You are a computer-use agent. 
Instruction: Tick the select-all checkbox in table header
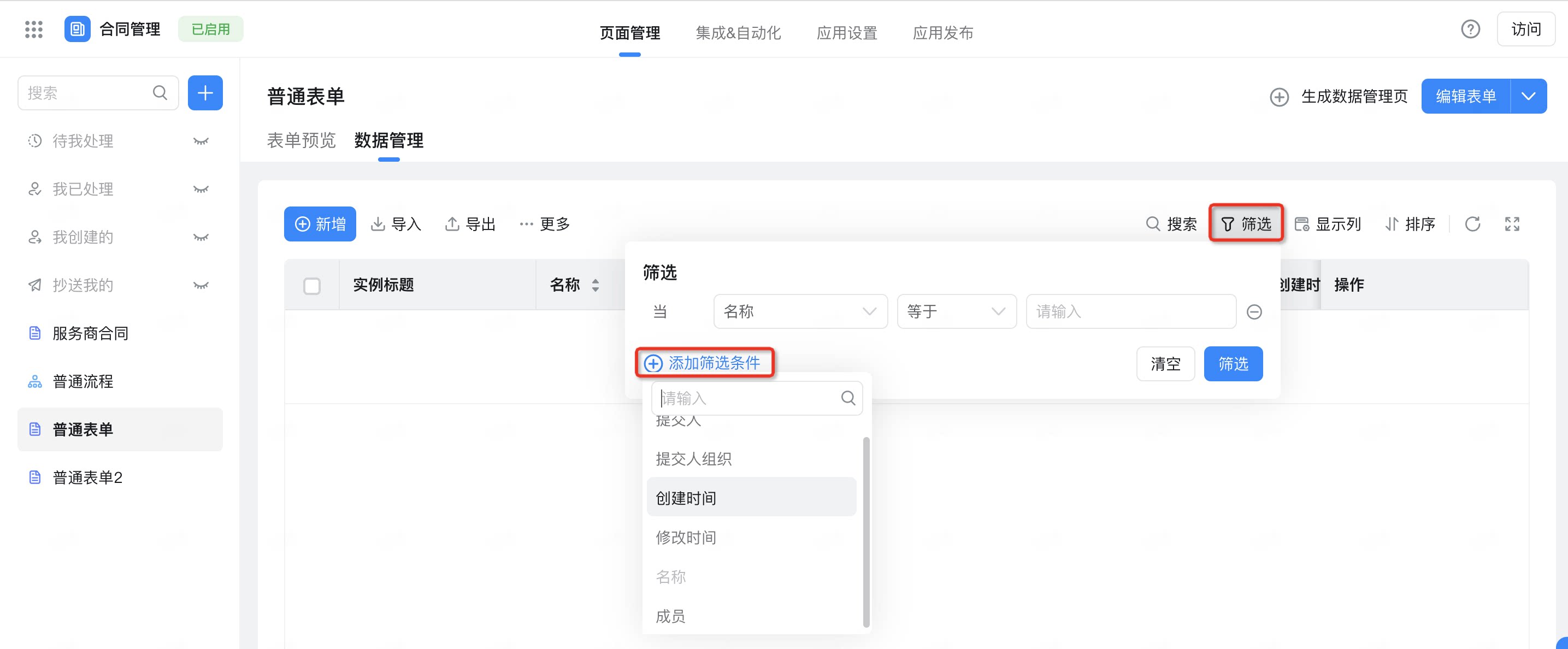(x=311, y=286)
